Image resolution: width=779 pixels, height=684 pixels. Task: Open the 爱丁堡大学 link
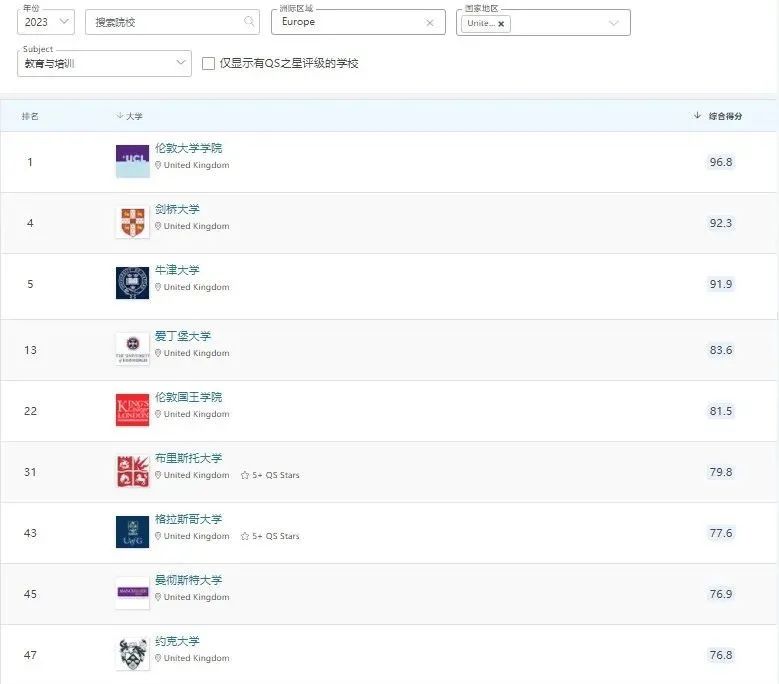tap(183, 336)
